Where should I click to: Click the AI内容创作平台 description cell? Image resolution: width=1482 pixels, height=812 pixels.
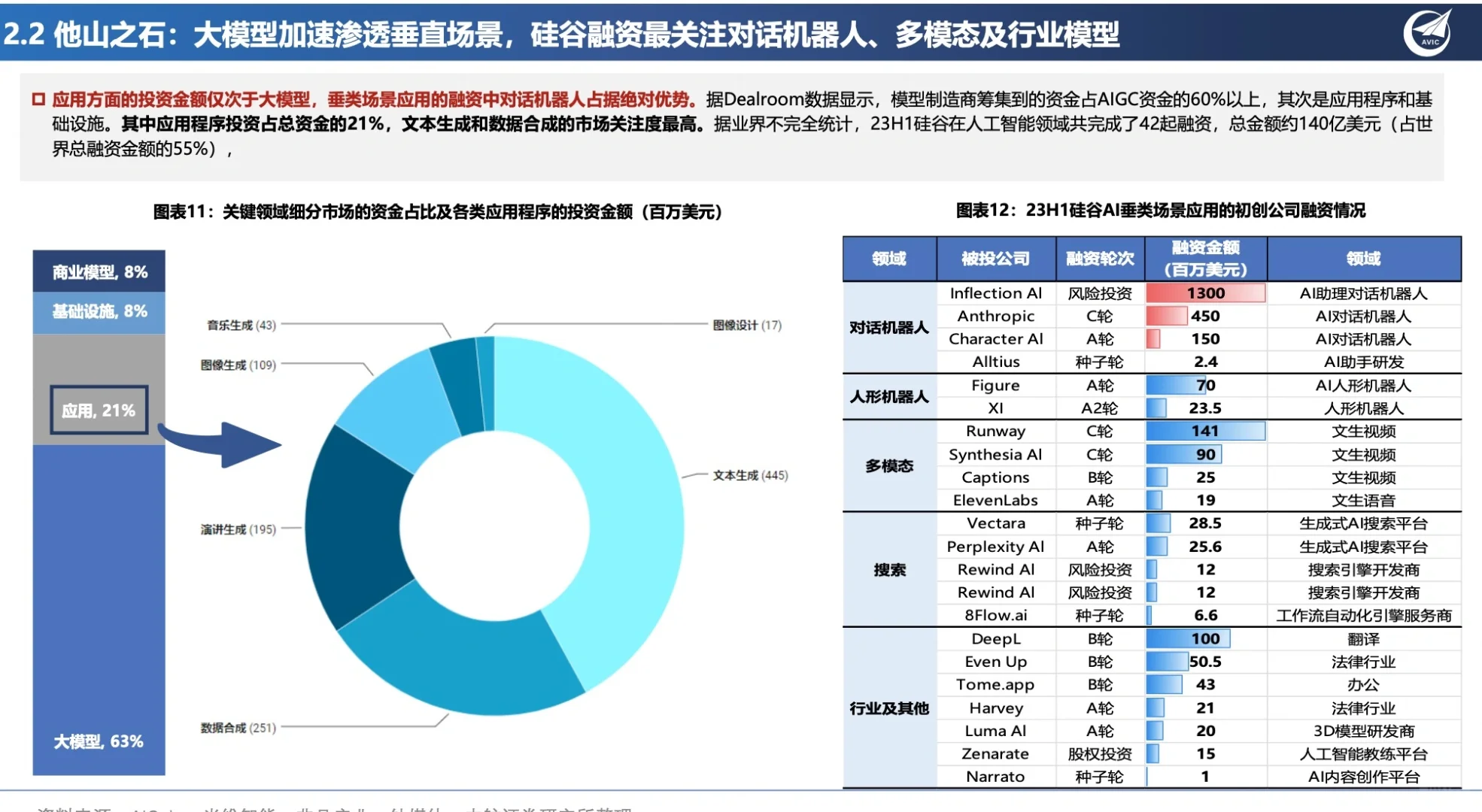(1364, 777)
